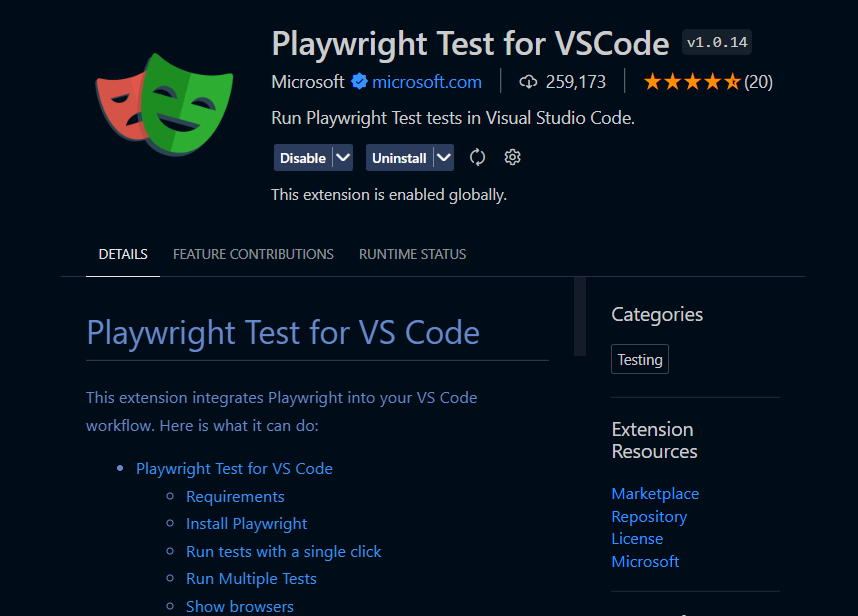Open the (20) ratings count

pos(758,82)
